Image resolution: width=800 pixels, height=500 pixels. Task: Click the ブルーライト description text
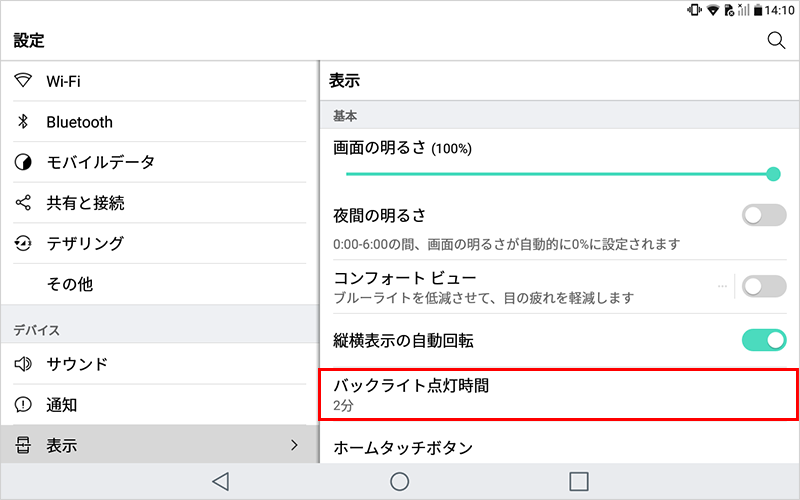(484, 297)
